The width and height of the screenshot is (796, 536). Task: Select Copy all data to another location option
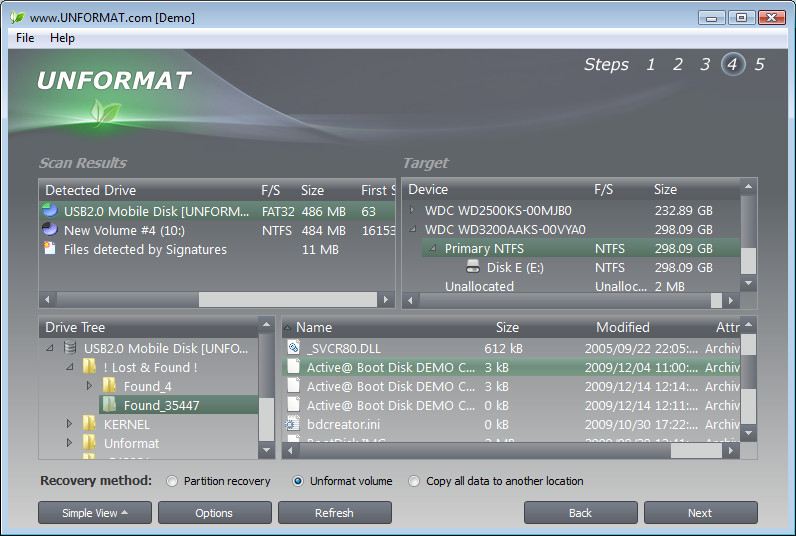[414, 481]
